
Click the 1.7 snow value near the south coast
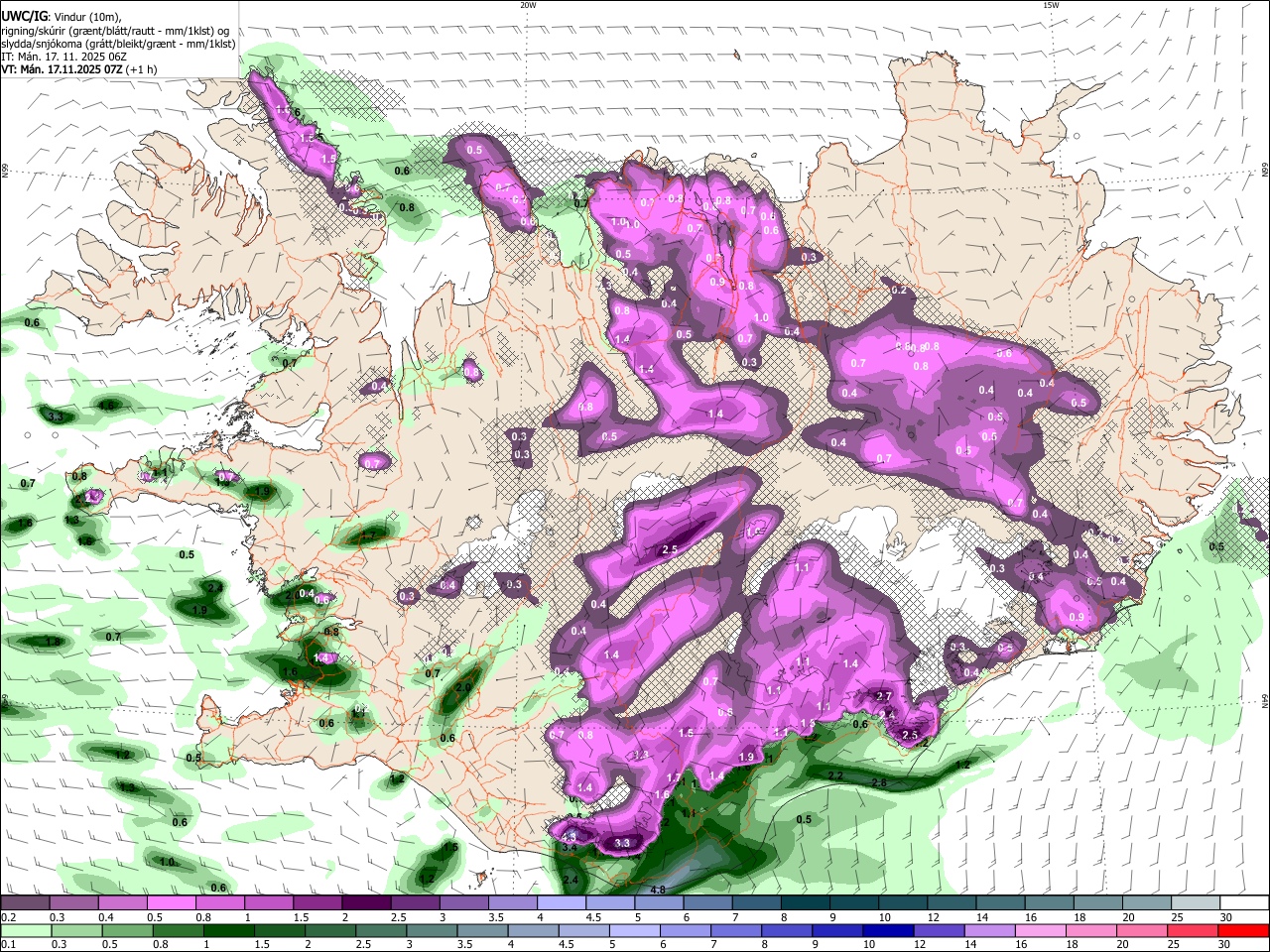click(x=674, y=777)
